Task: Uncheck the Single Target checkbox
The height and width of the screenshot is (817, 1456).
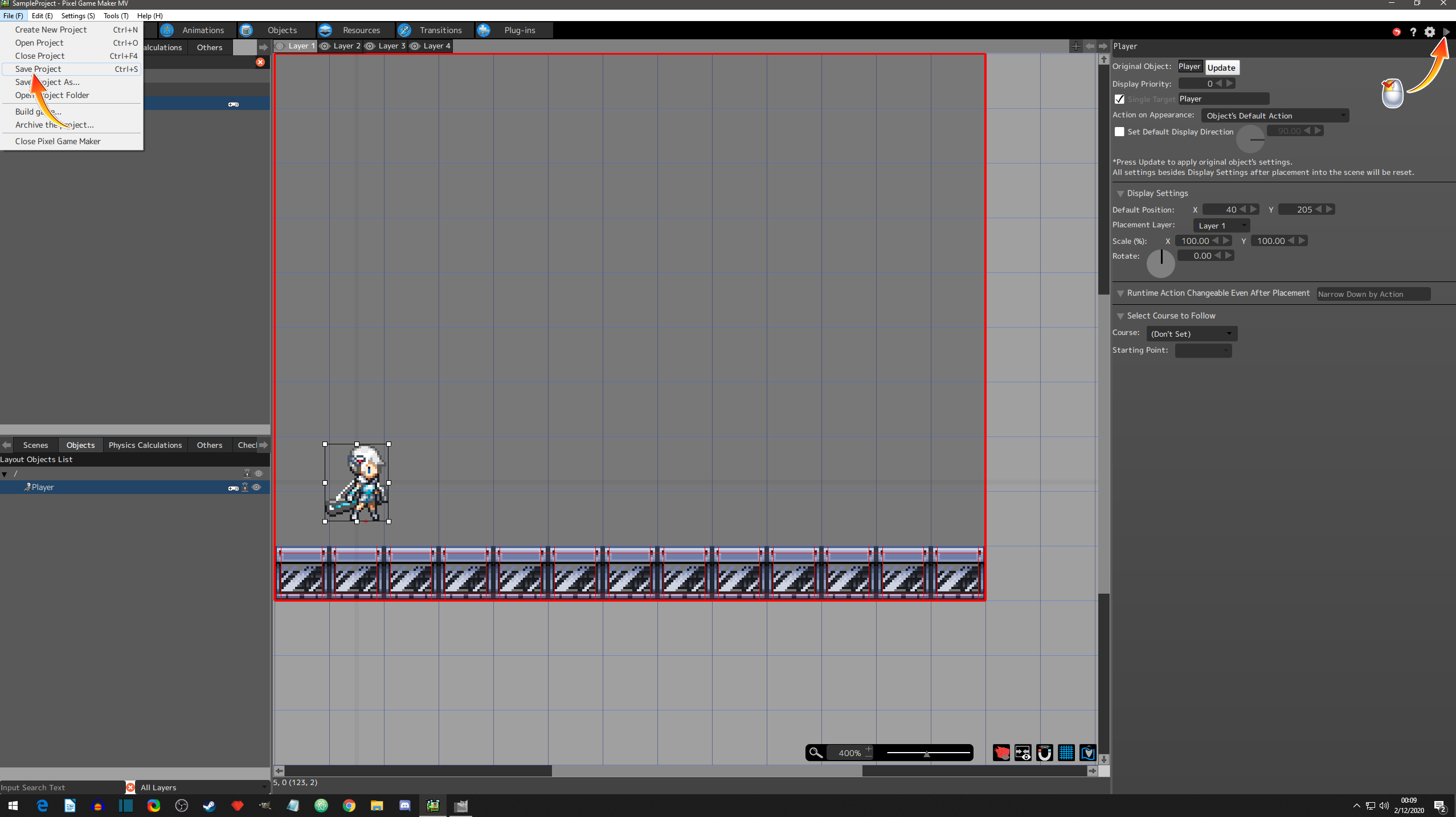Action: tap(1119, 99)
